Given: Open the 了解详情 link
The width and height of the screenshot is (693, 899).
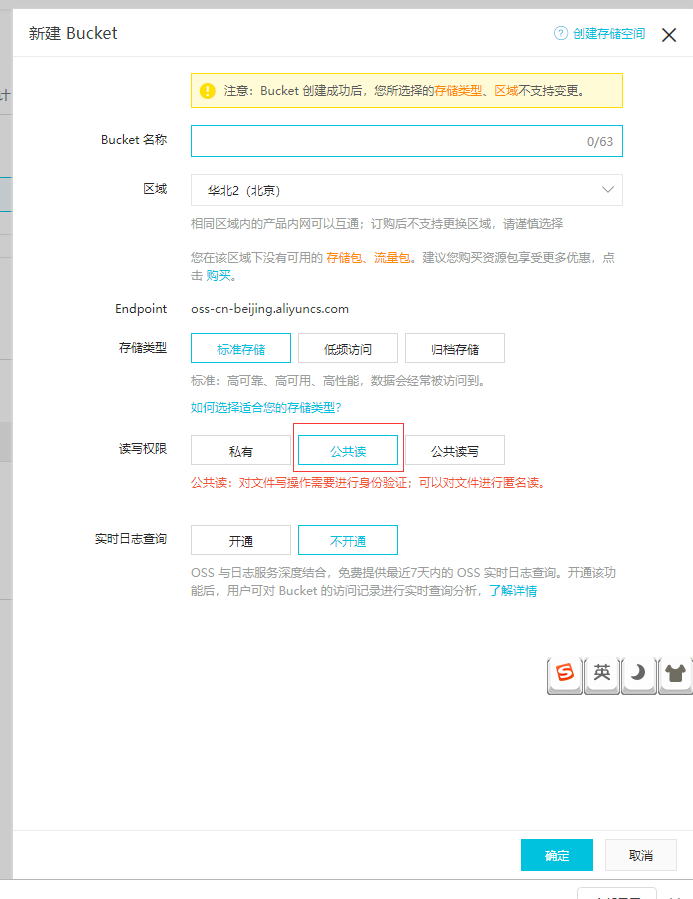Looking at the screenshot, I should coord(513,591).
